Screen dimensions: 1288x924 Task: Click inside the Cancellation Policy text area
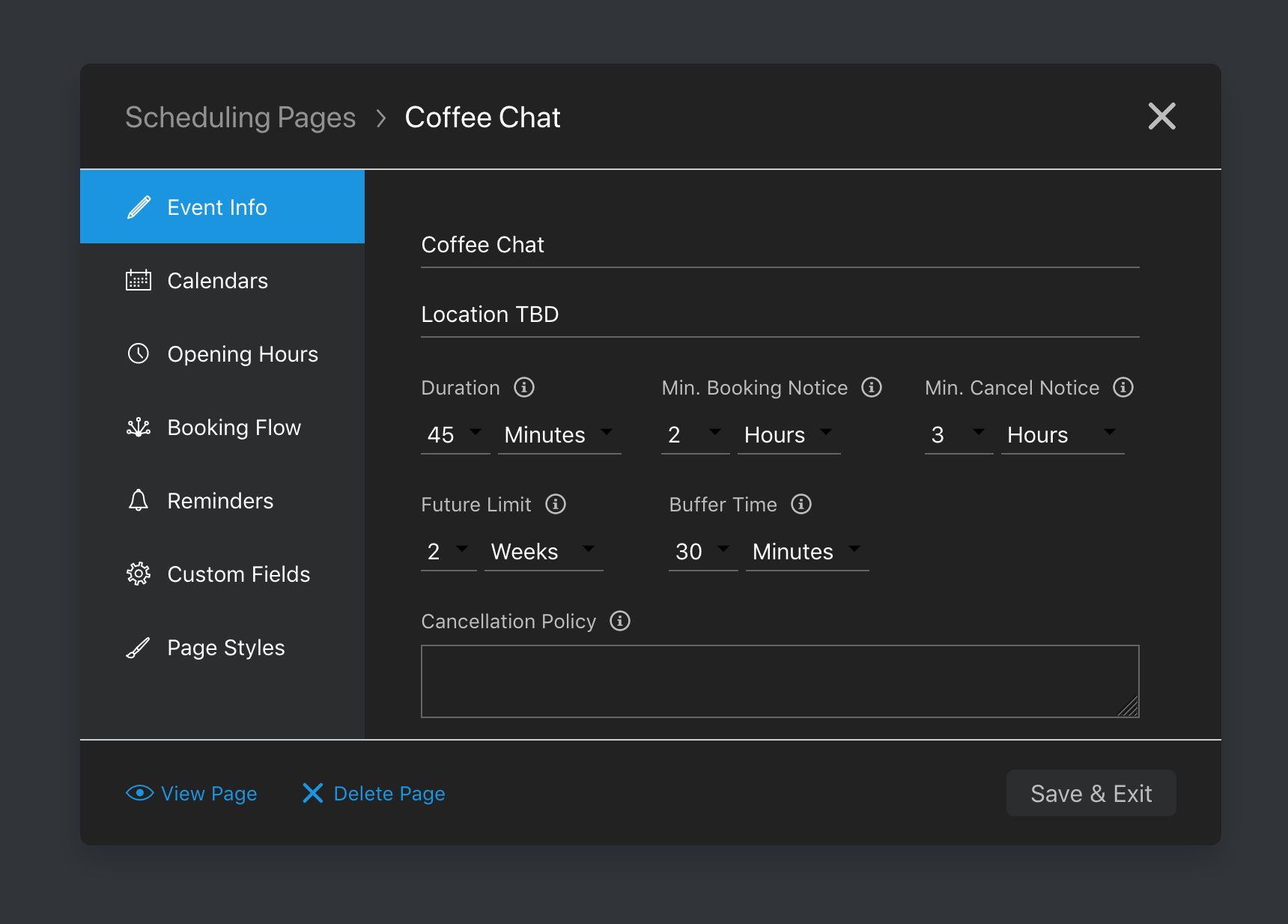[x=780, y=680]
